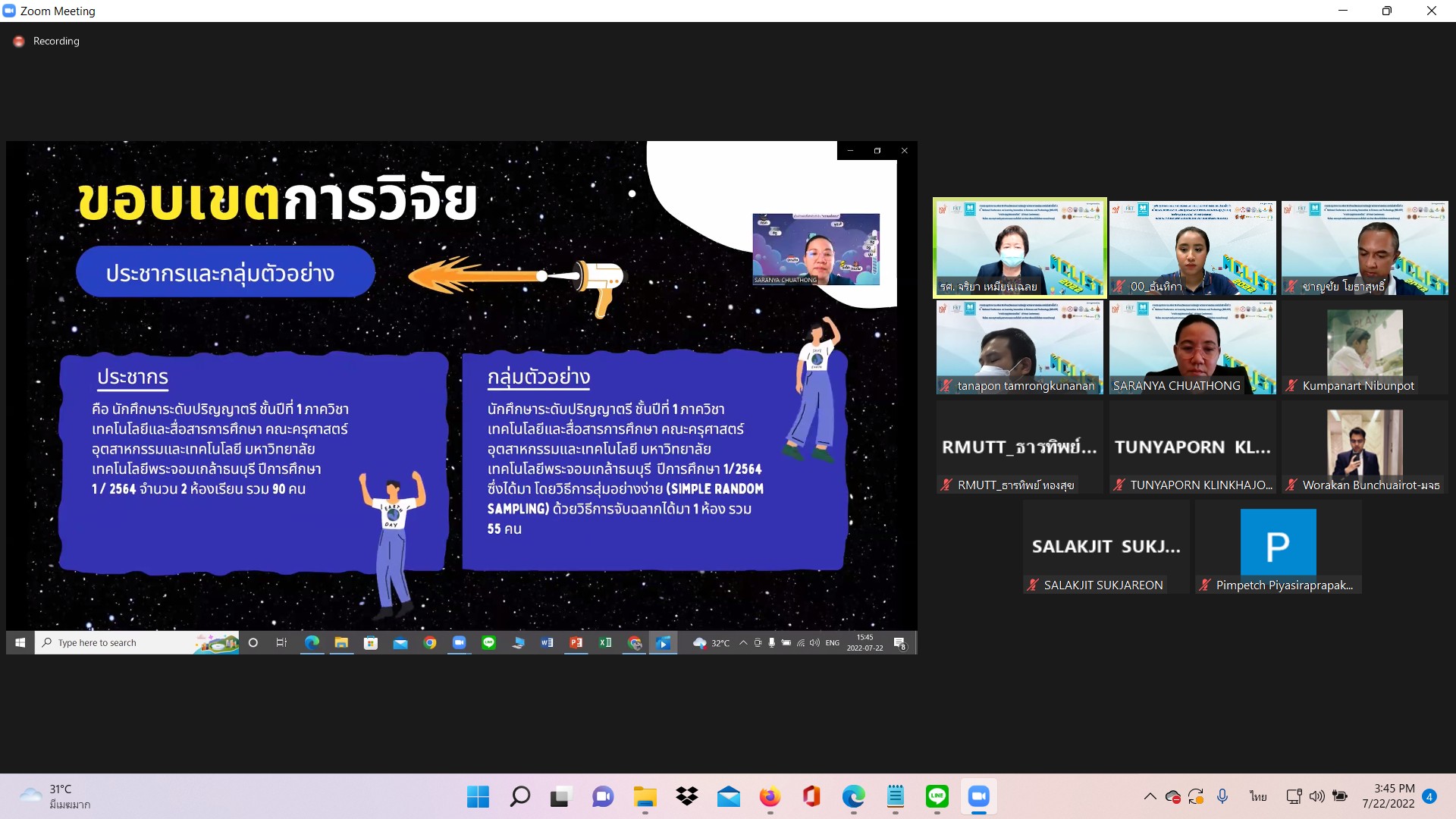Click the taskbar search magnifier
1456x819 pixels.
[519, 796]
